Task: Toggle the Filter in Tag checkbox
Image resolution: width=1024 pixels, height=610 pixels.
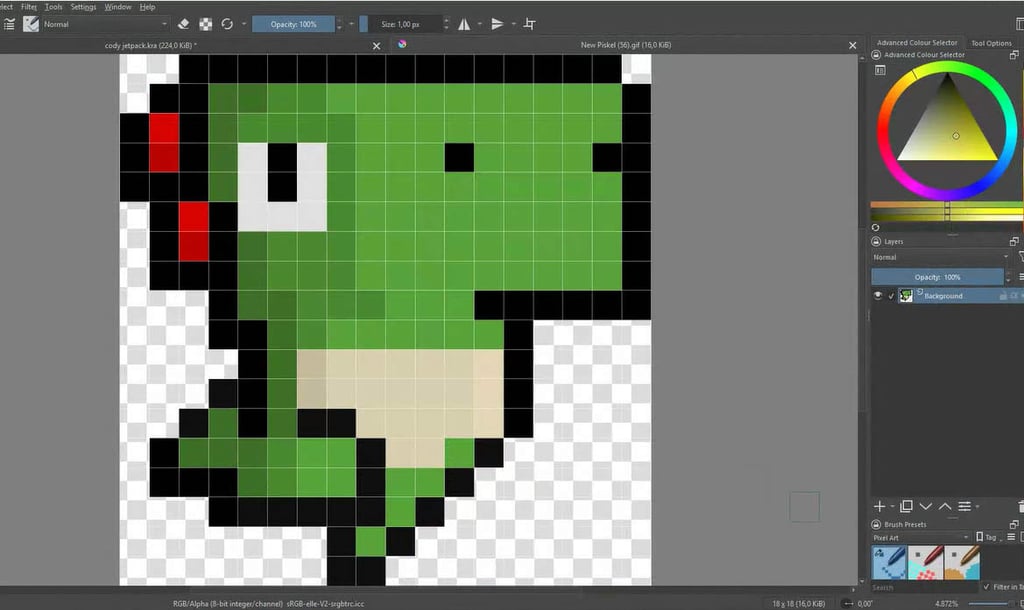Action: click(986, 587)
